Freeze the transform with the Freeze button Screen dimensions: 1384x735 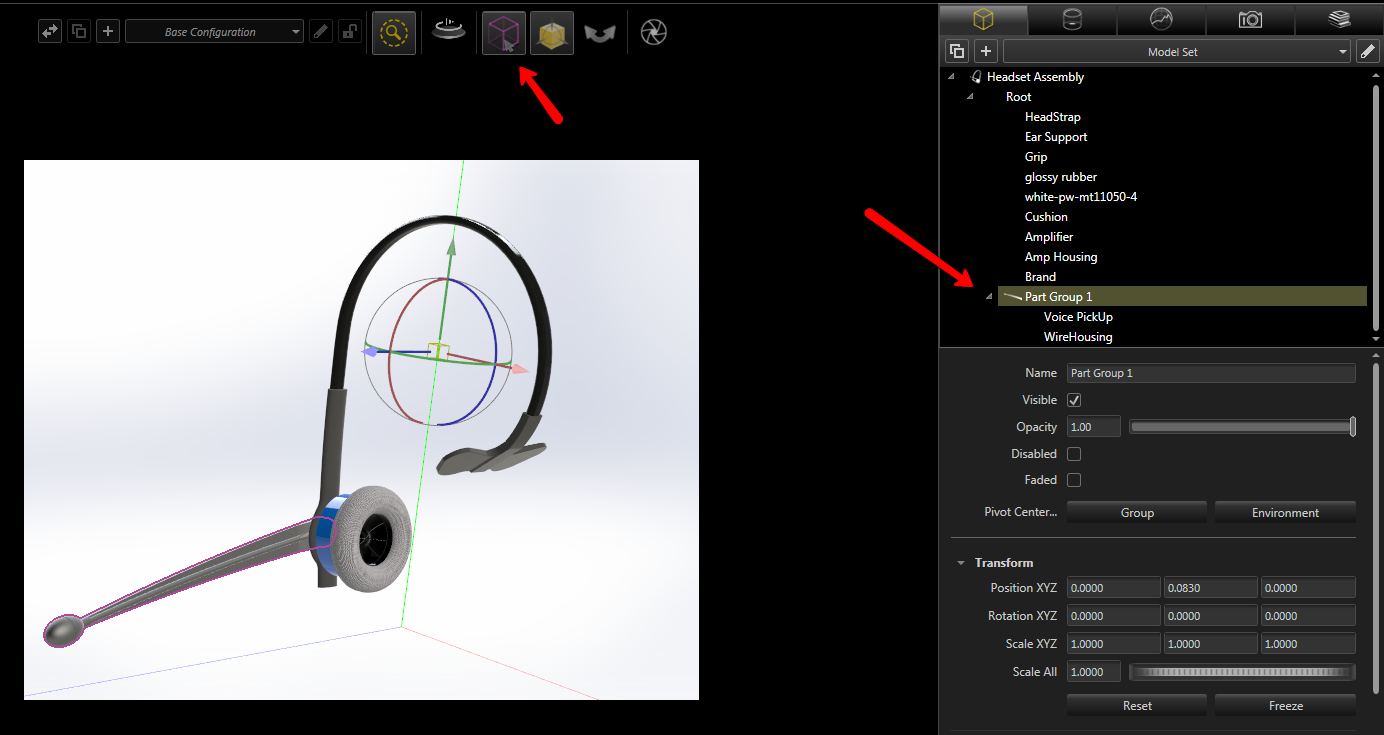(x=1285, y=706)
